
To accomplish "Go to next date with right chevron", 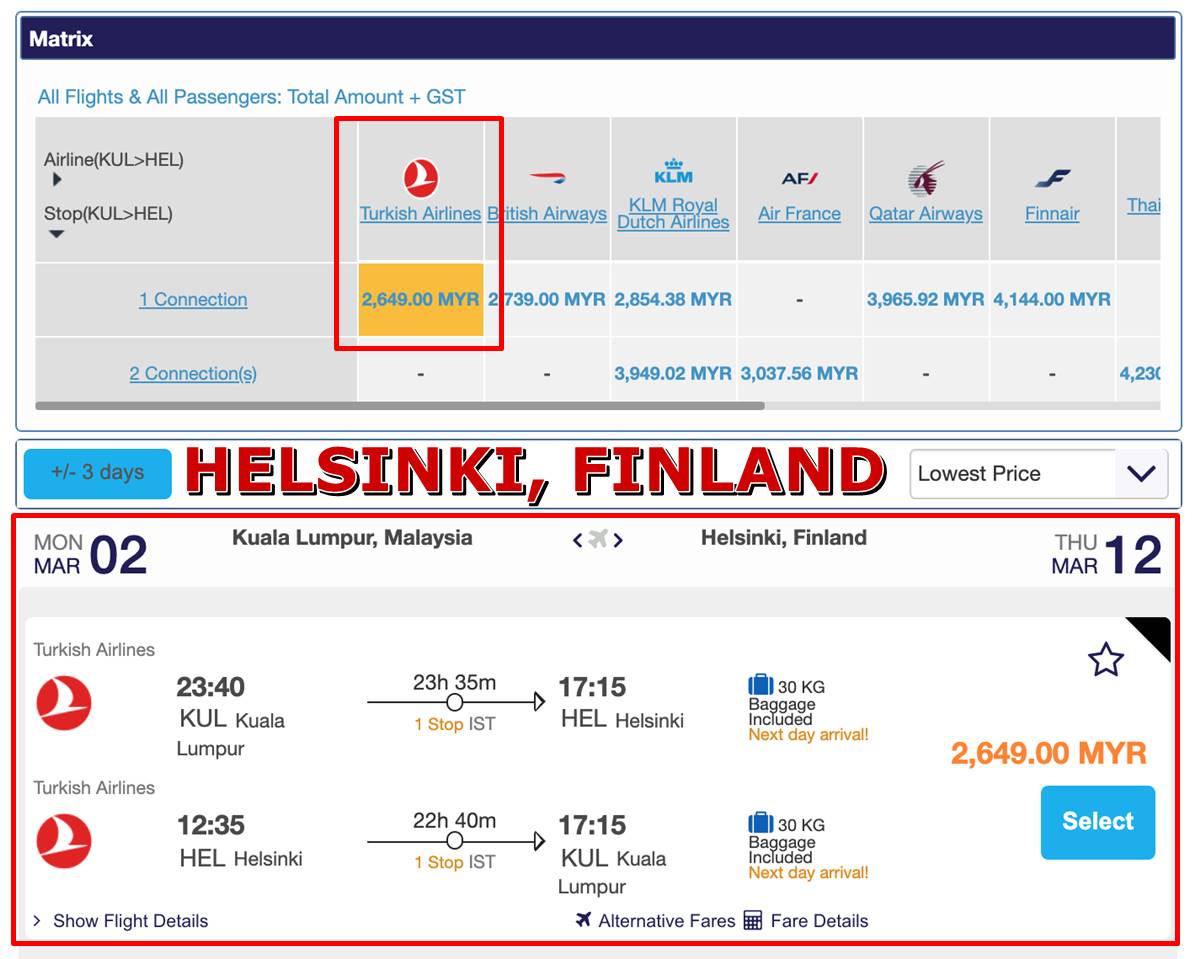I will point(618,540).
